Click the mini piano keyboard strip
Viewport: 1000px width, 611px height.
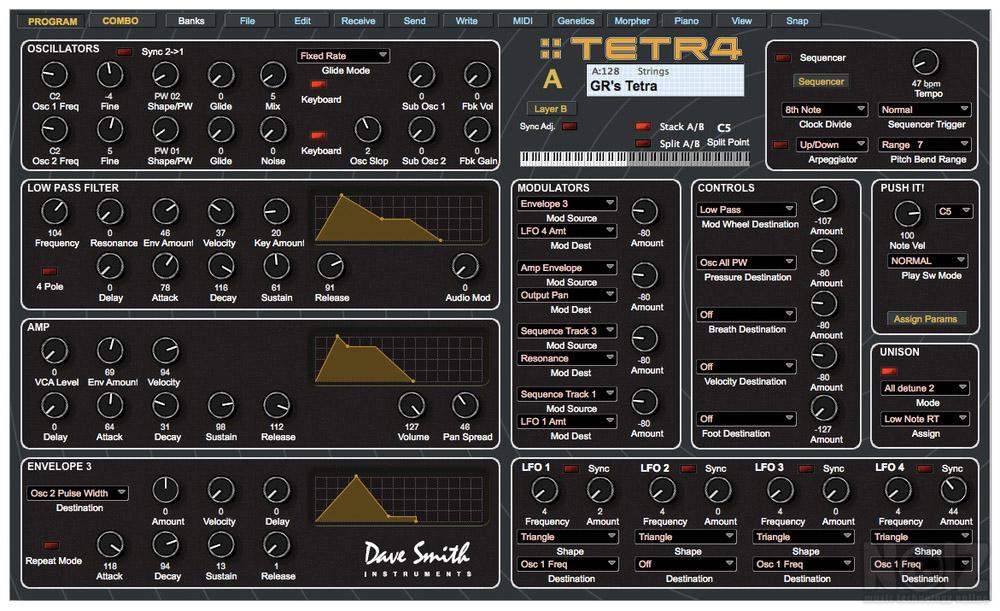coord(635,158)
